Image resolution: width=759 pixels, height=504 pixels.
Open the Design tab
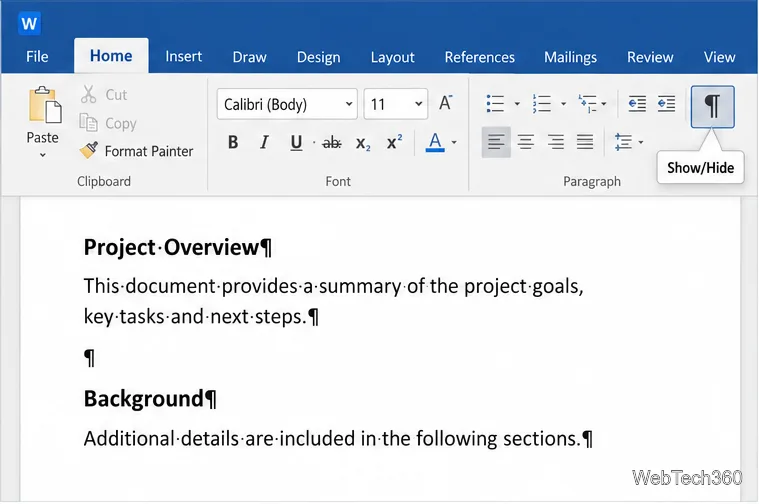pos(319,57)
